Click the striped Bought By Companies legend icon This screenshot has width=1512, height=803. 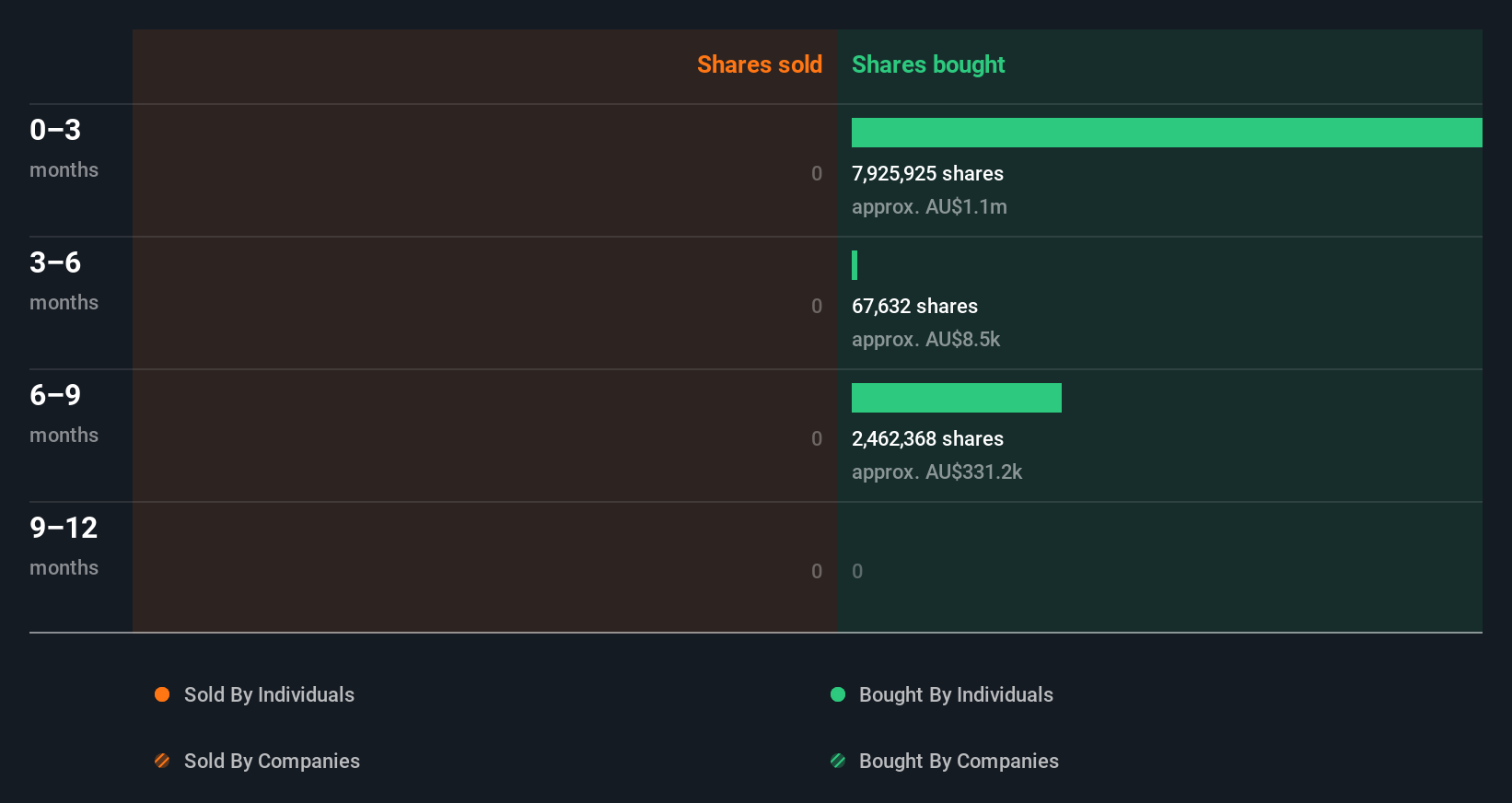pos(838,761)
